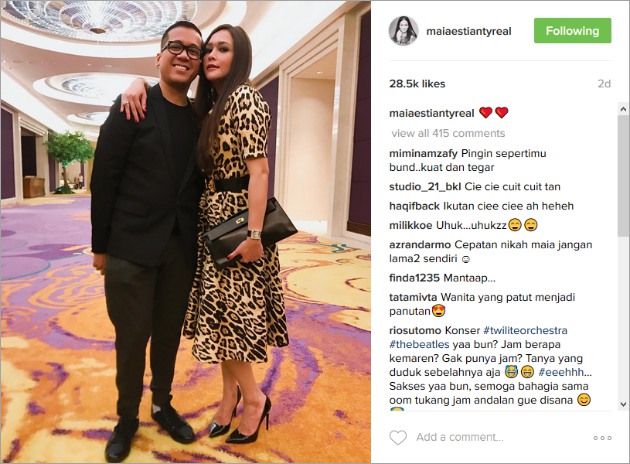Open the #eeehhh hashtag
The image size is (630, 464).
coord(565,372)
